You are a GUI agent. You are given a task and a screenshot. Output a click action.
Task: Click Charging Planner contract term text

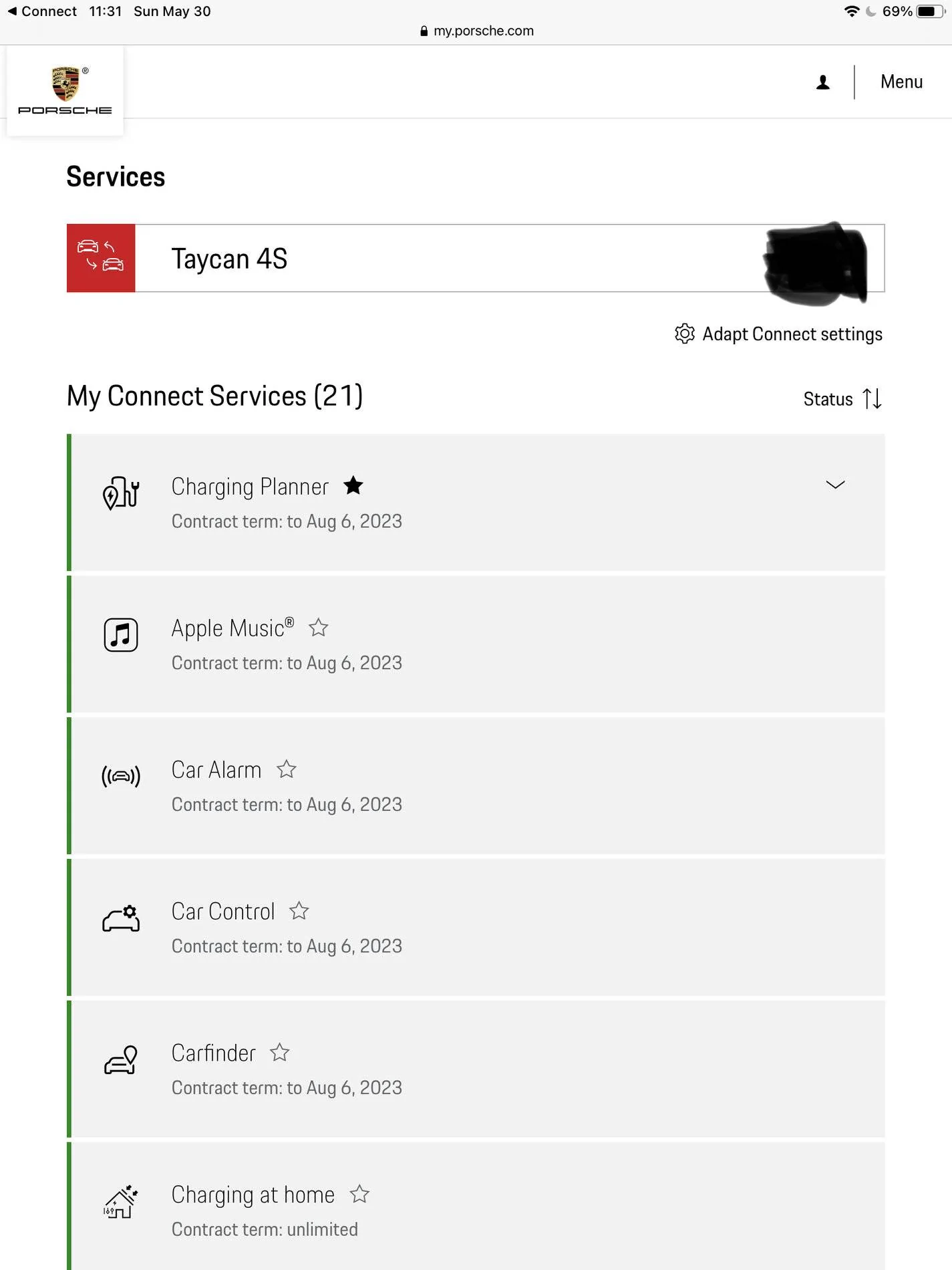coord(287,521)
